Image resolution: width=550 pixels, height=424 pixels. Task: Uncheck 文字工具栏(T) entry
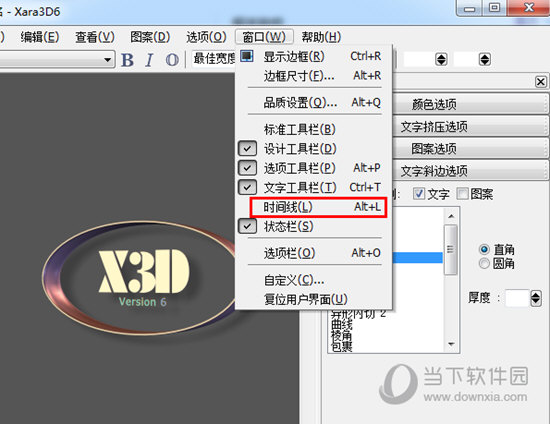[314, 187]
